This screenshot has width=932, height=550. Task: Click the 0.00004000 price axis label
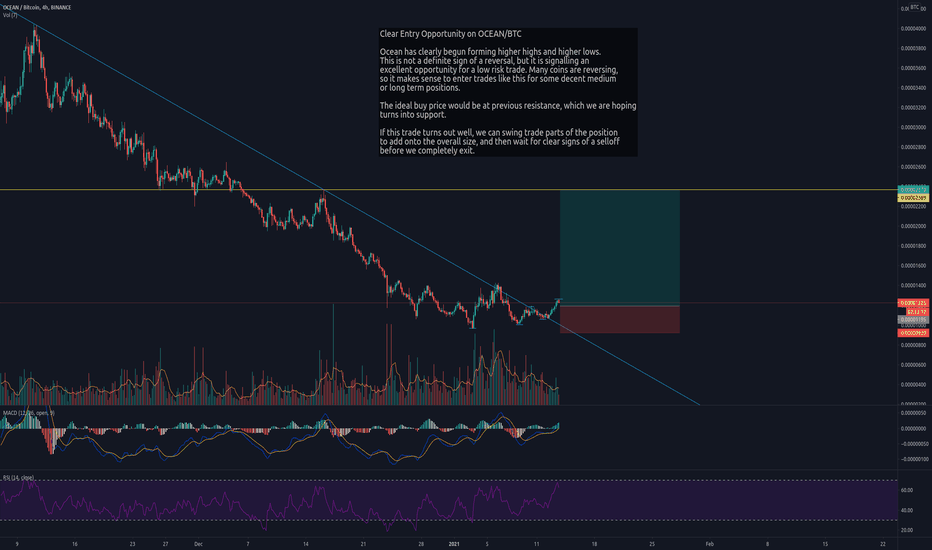coord(913,29)
